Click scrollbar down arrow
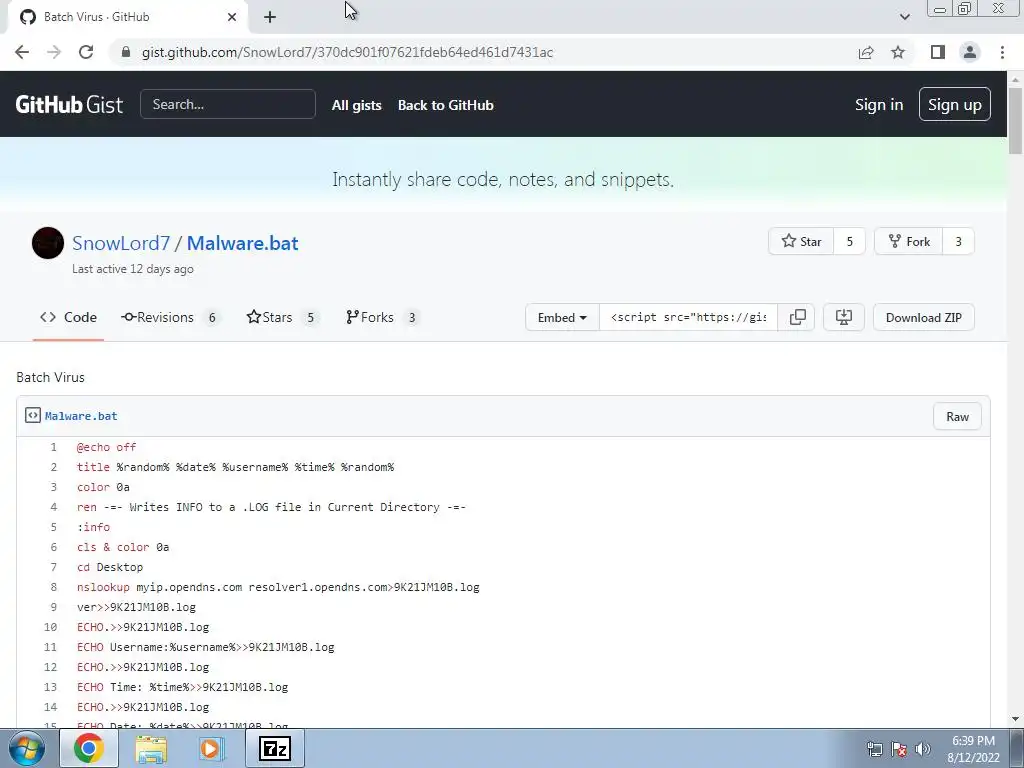Image resolution: width=1024 pixels, height=768 pixels. coord(1015,719)
